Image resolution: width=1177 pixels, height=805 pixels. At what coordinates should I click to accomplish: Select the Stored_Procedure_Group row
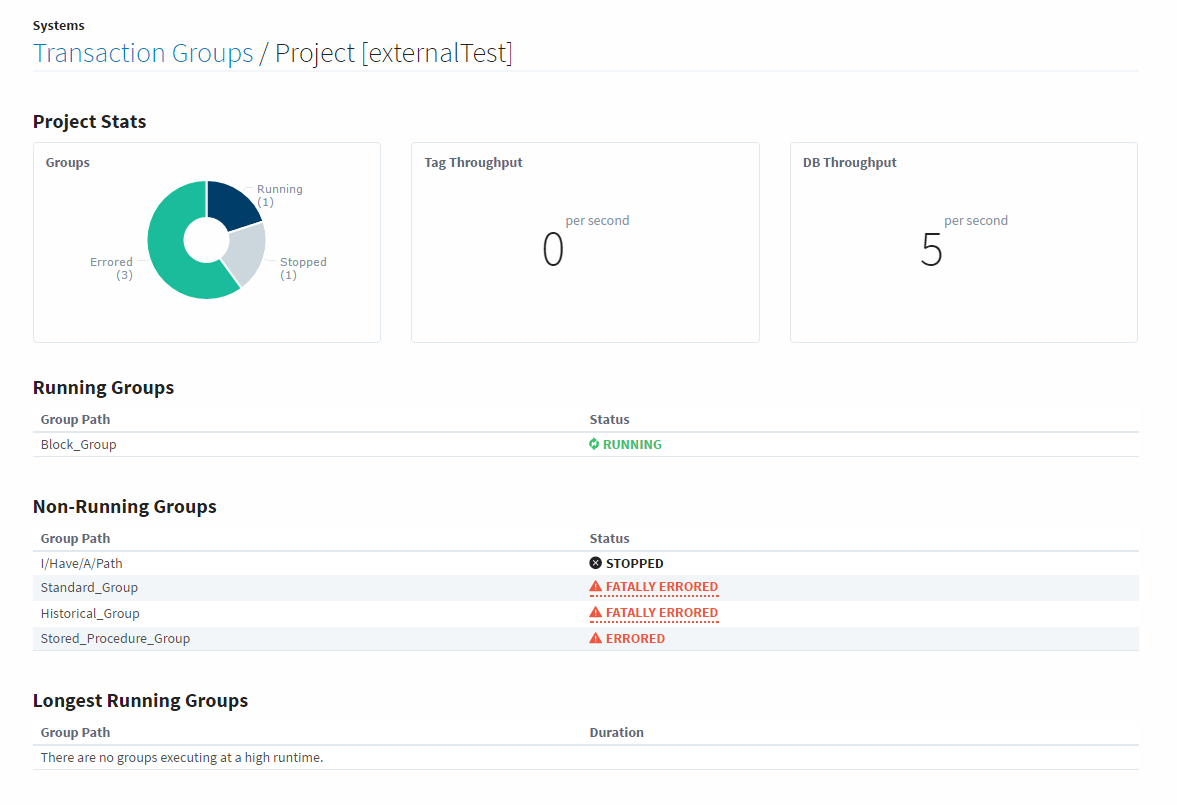pos(115,638)
